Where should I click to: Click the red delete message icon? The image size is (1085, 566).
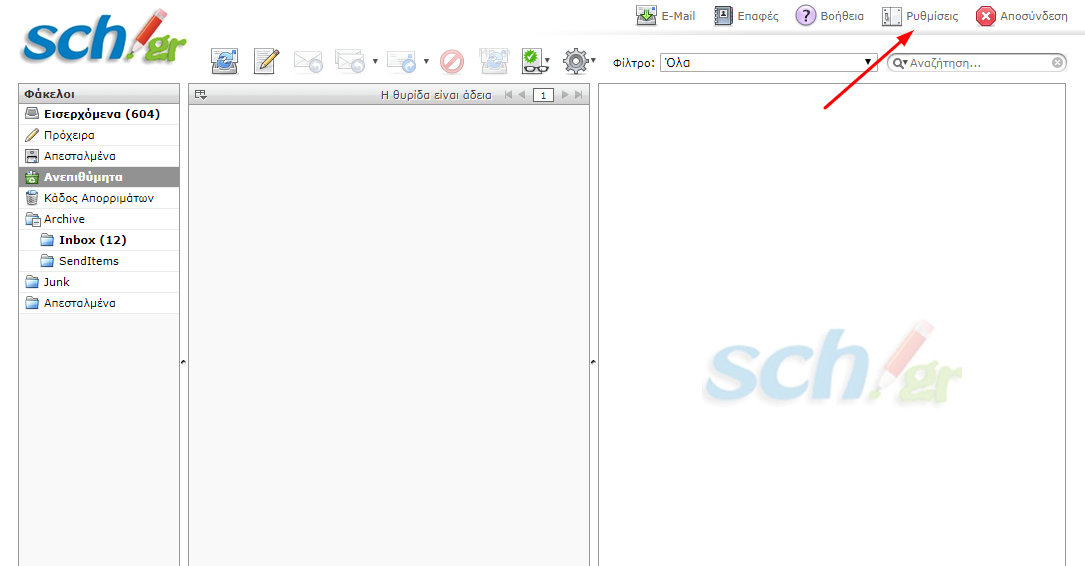452,62
